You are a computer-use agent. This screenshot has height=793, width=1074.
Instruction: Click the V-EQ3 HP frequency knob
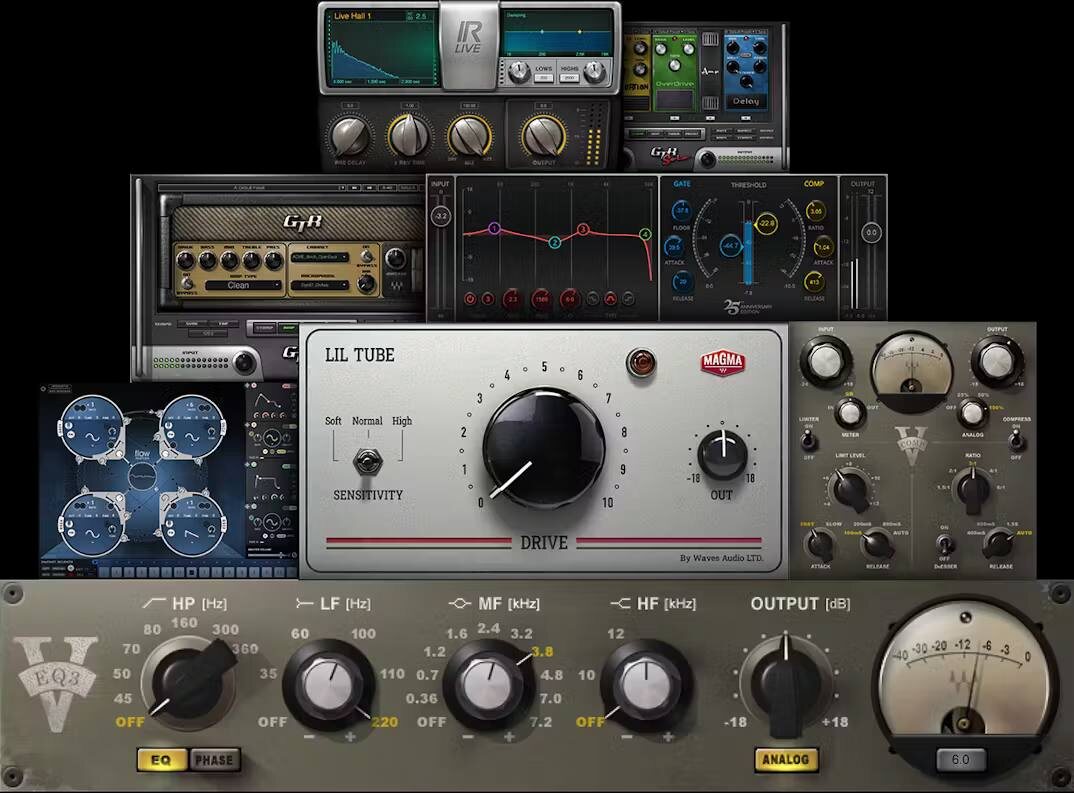(188, 681)
